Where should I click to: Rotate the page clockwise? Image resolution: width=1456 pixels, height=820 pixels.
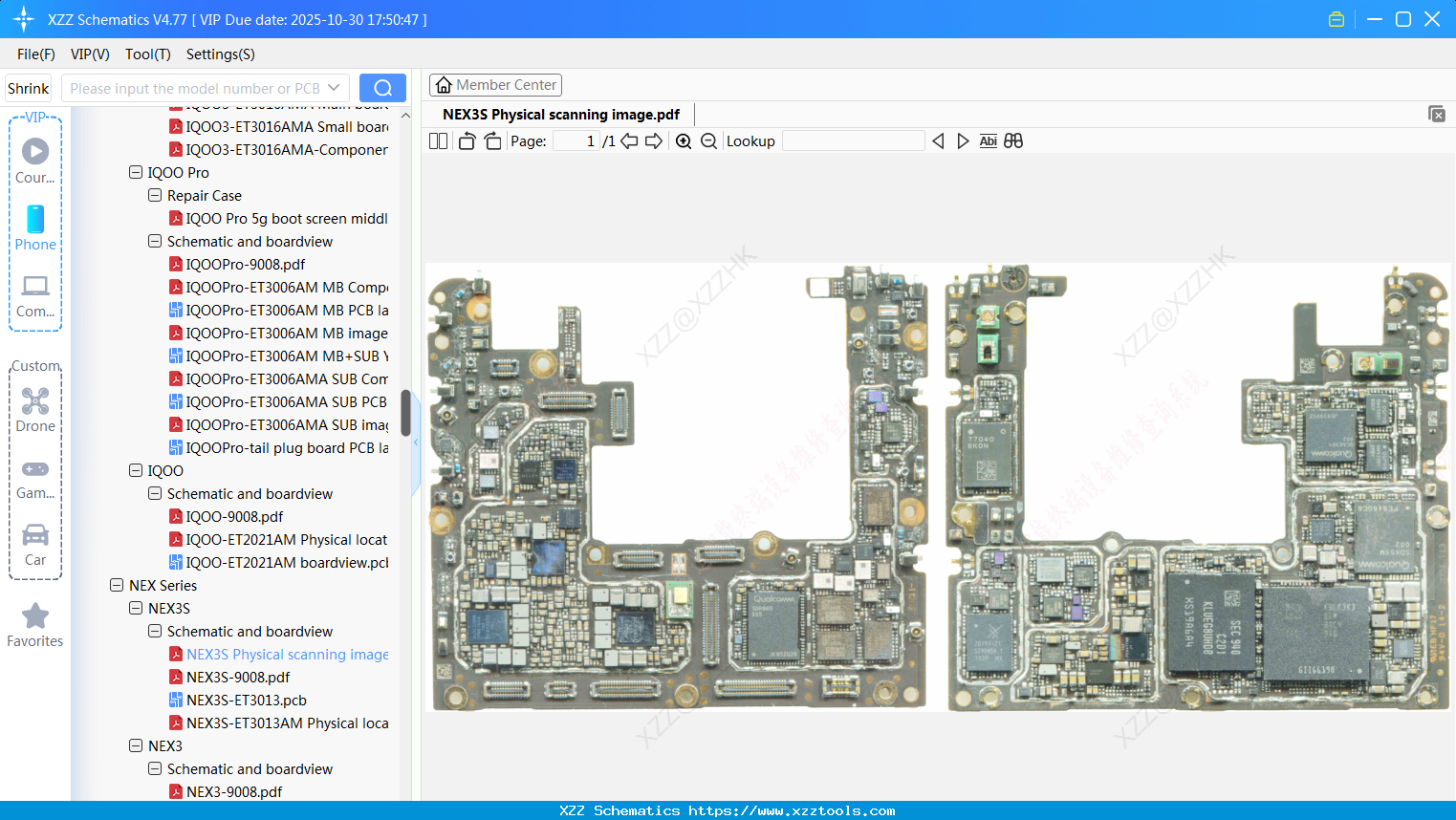coord(492,141)
